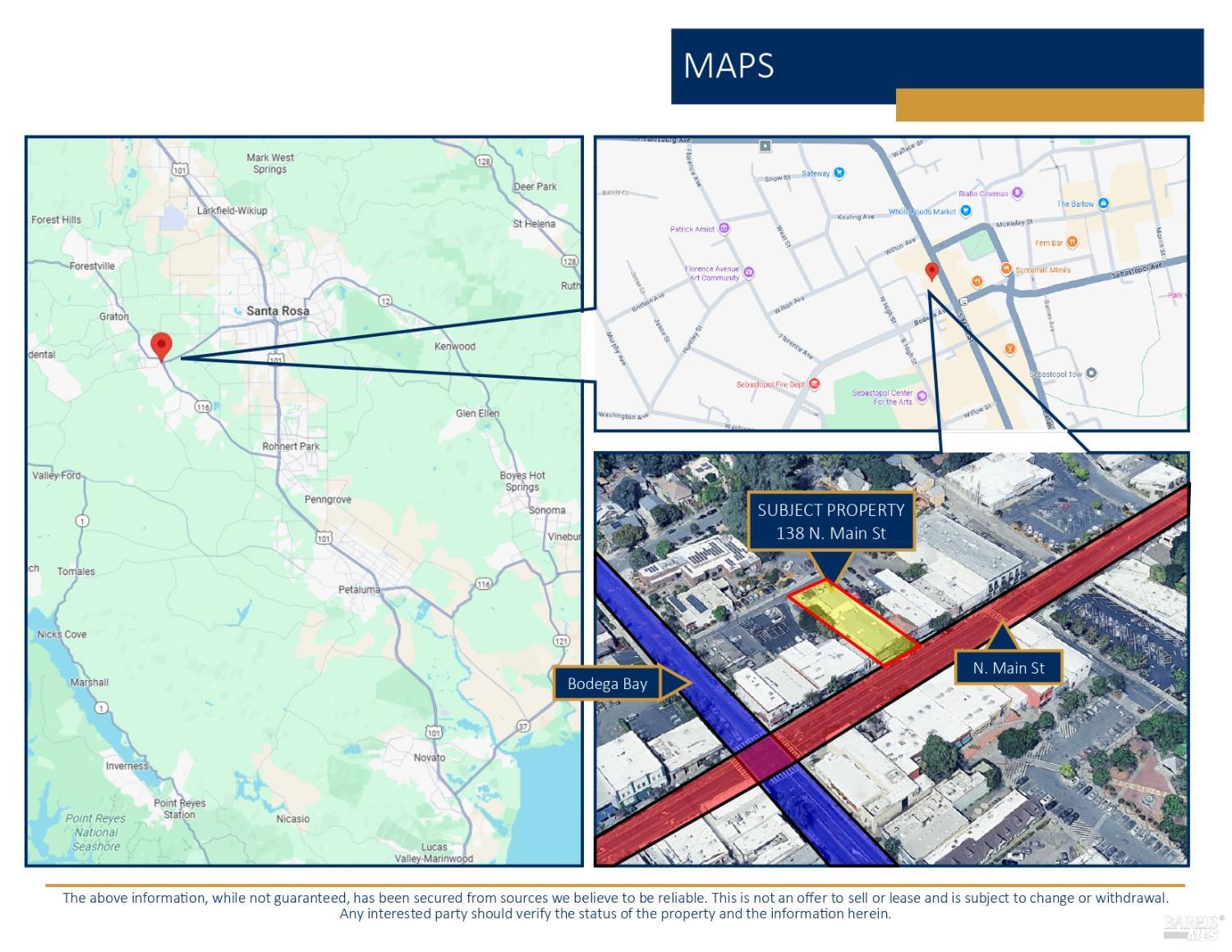Click the Santa Rosa city label
Viewport: 1232px width, 952px height.
(x=278, y=311)
